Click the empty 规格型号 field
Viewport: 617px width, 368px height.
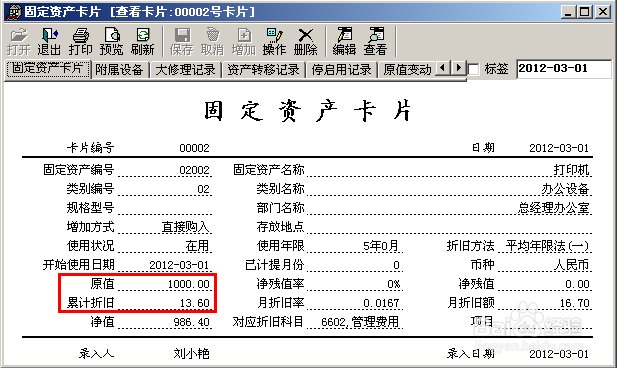pos(165,208)
